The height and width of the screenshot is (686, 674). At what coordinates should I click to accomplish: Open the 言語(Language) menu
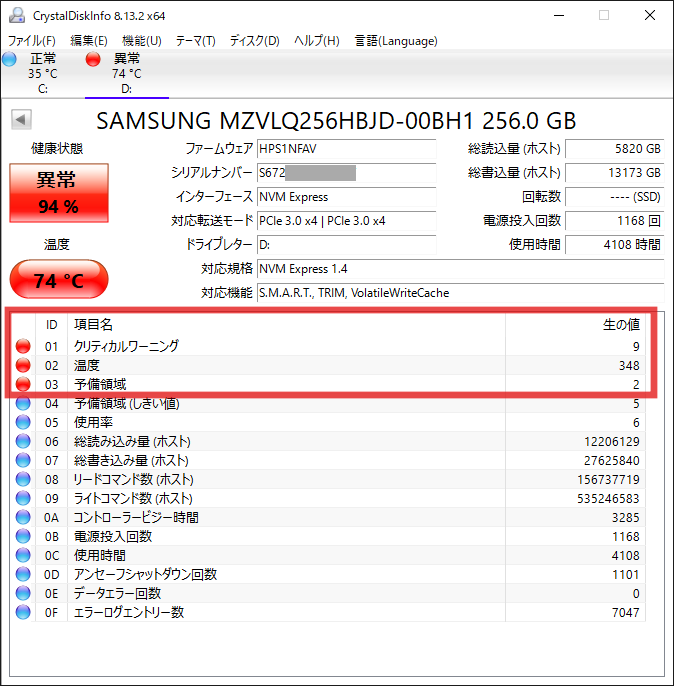396,41
